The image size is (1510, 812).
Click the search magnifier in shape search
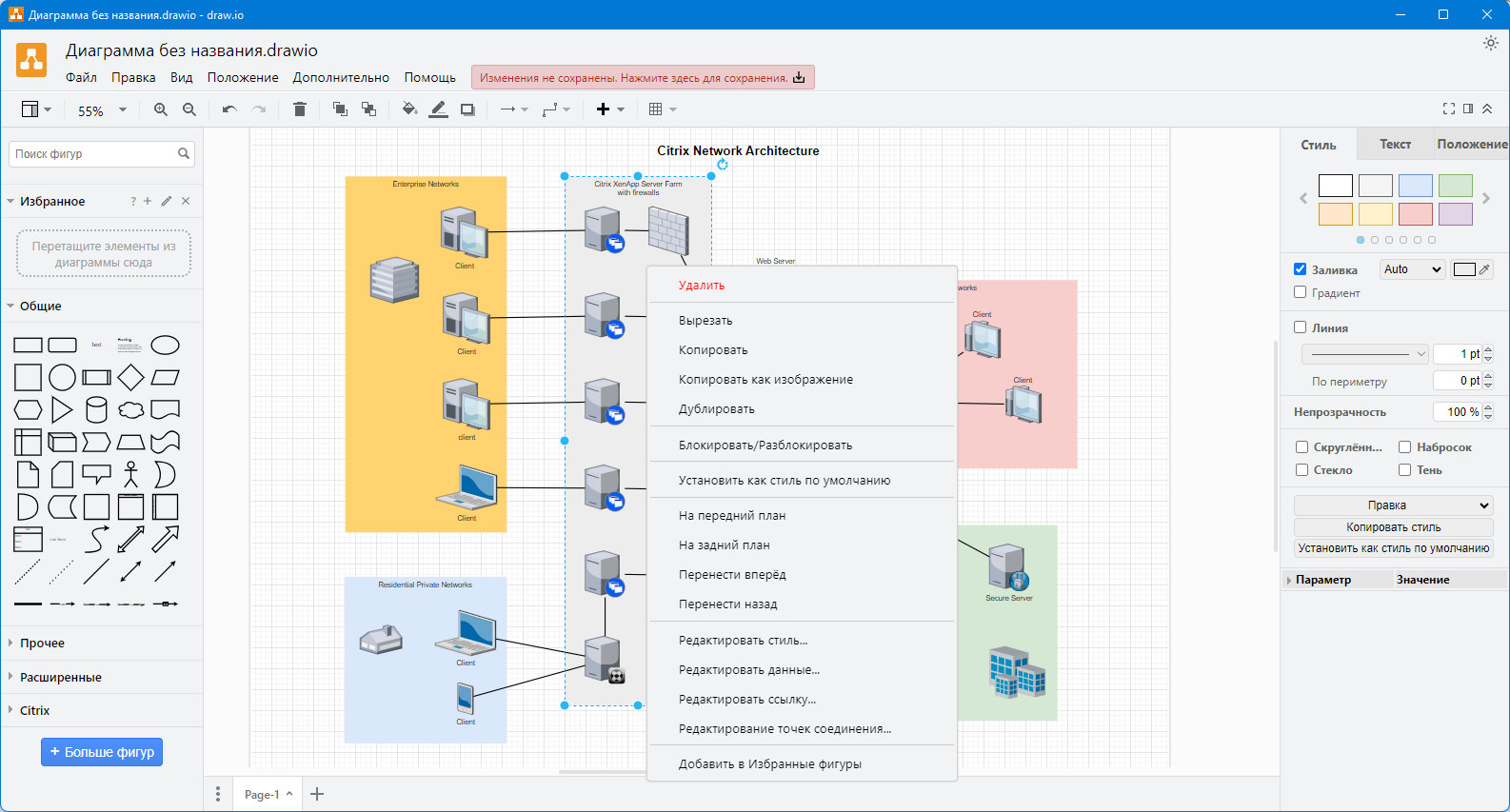coord(184,153)
